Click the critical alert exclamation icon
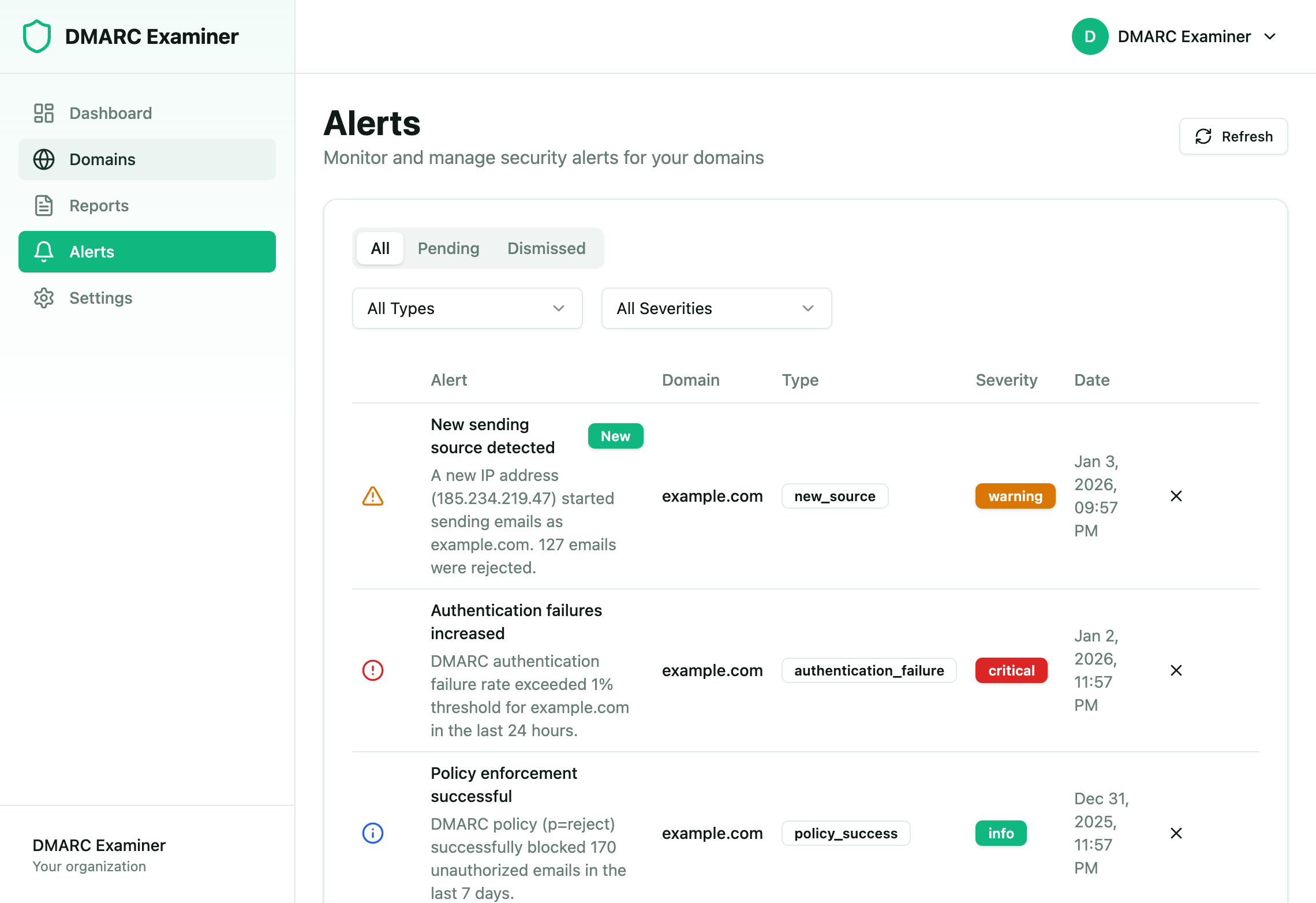 pyautogui.click(x=373, y=670)
